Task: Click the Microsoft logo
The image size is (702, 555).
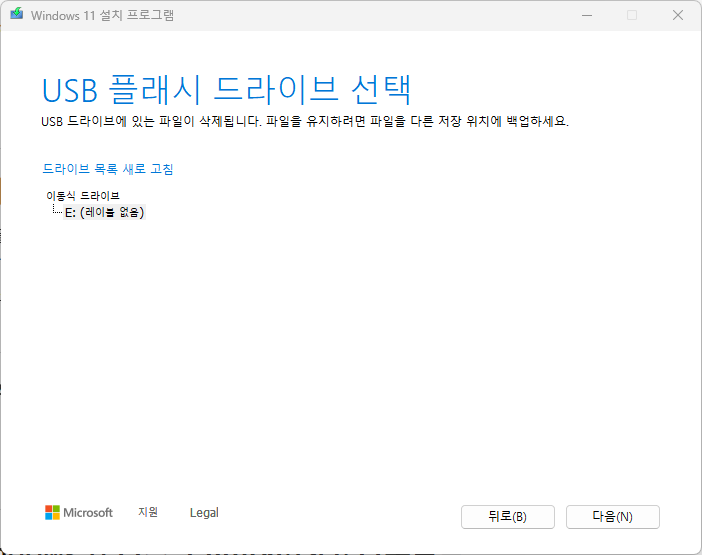Action: point(79,512)
